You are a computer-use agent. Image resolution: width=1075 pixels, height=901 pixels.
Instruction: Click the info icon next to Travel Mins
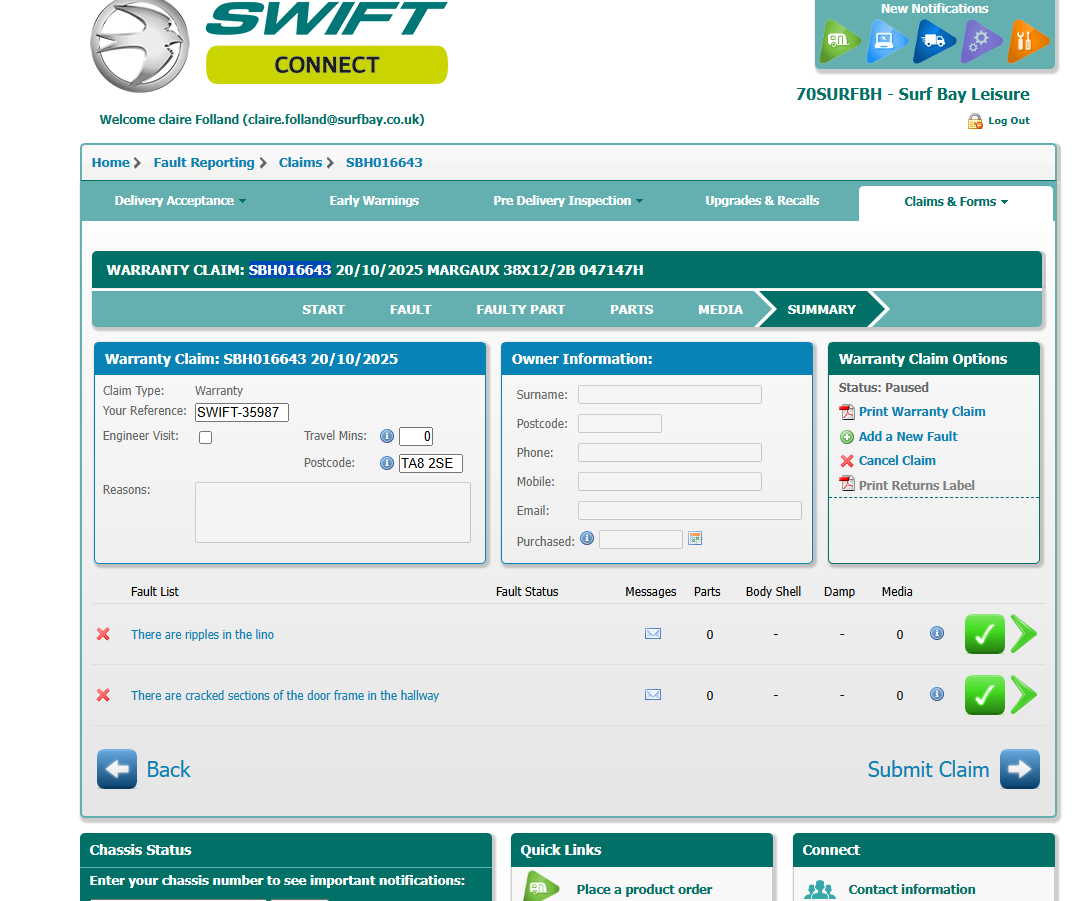[387, 436]
